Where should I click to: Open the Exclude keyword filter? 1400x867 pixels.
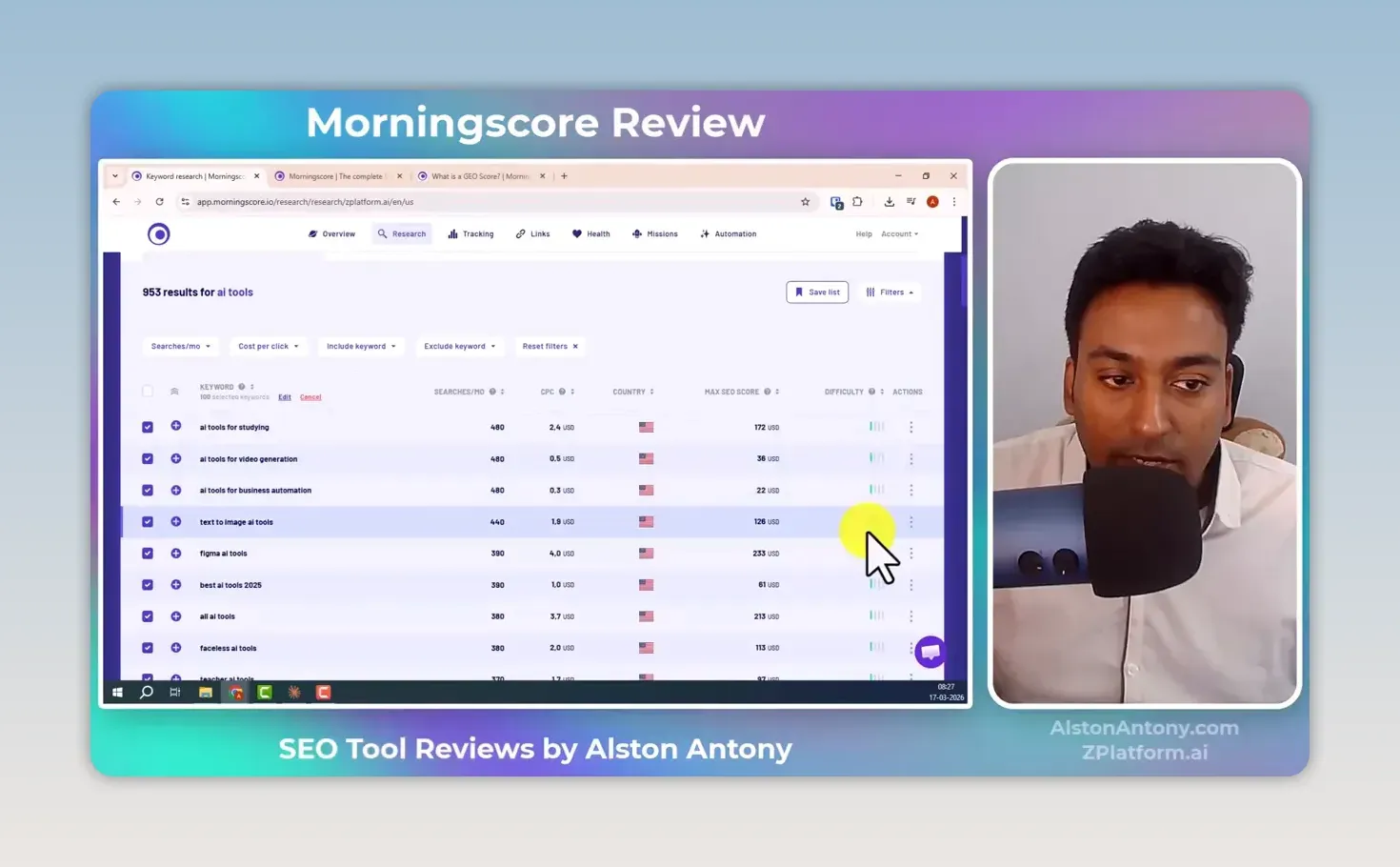tap(459, 346)
